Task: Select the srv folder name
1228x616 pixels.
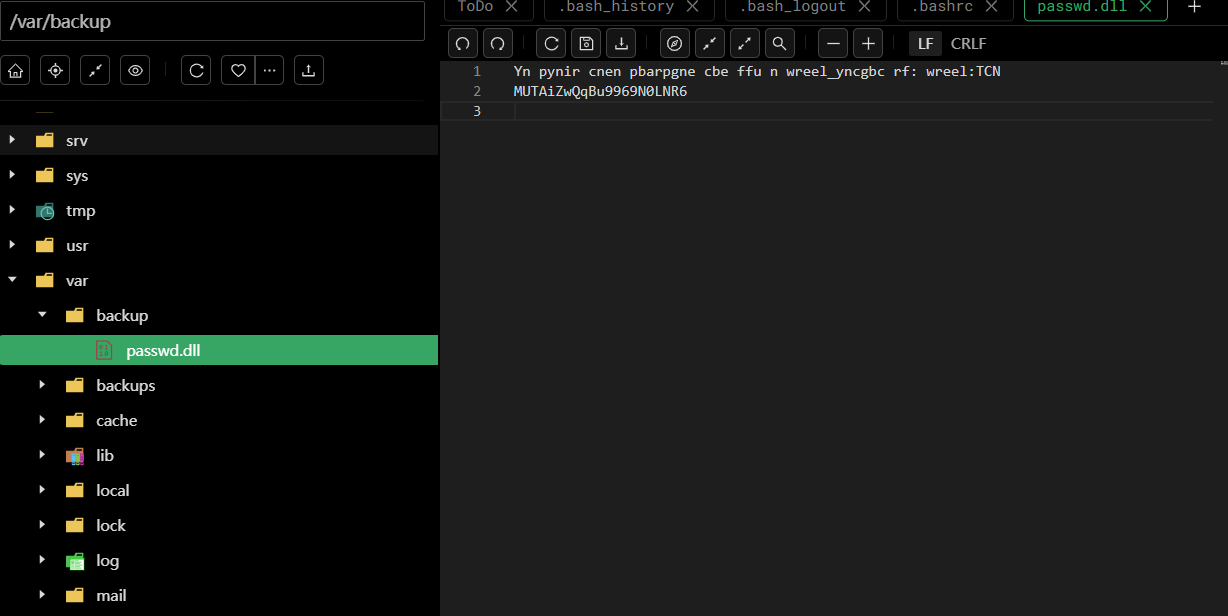Action: pos(77,140)
